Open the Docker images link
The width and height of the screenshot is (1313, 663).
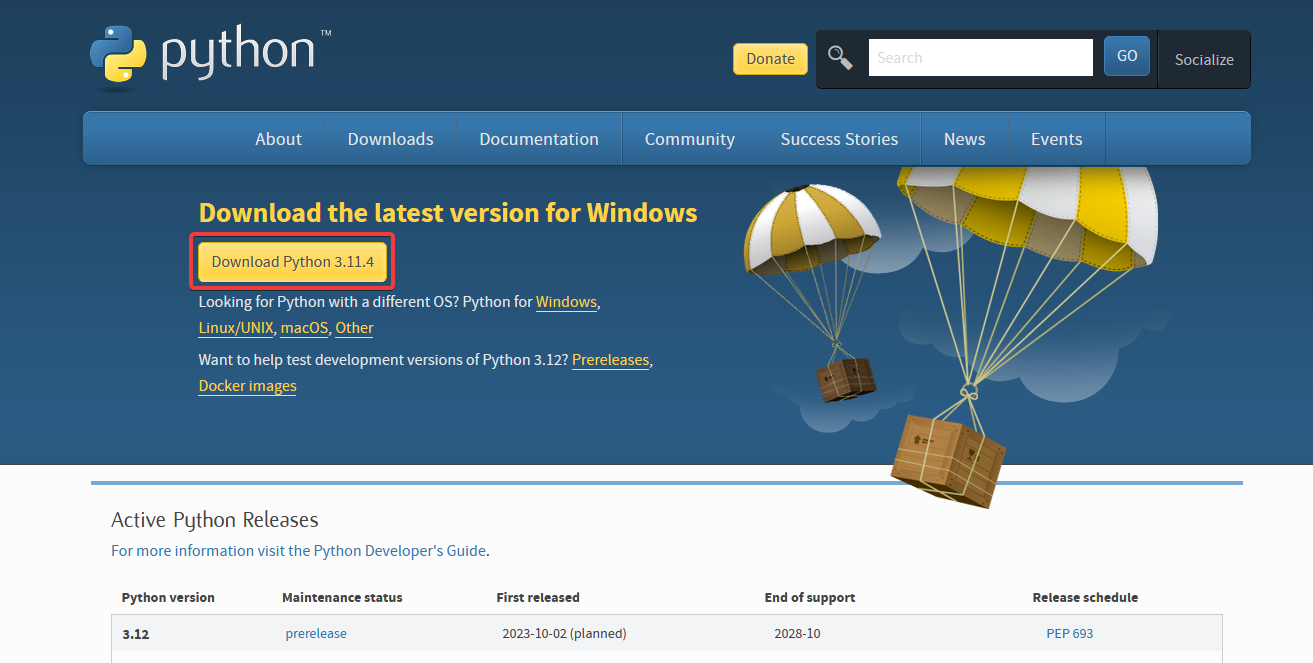click(x=247, y=385)
